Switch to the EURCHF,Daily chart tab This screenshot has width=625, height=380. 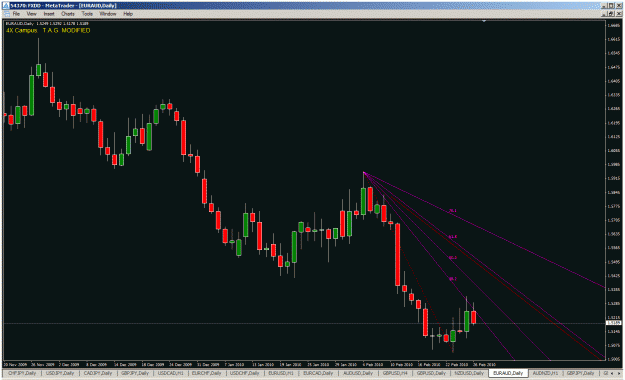pos(207,373)
